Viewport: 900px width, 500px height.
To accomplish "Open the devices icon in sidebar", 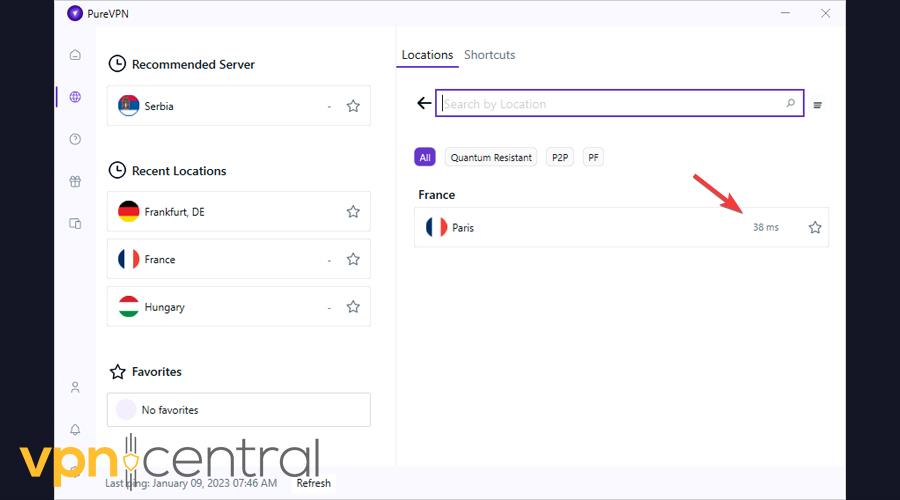I will (x=75, y=223).
